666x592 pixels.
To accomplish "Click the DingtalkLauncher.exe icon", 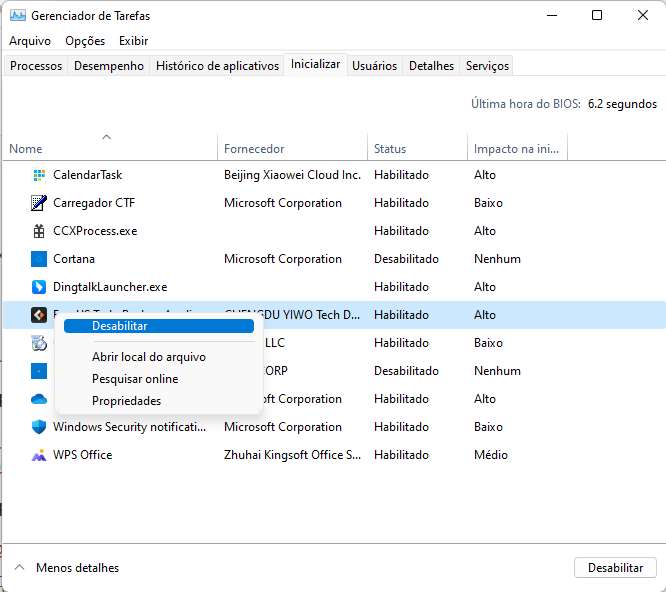I will pyautogui.click(x=39, y=287).
